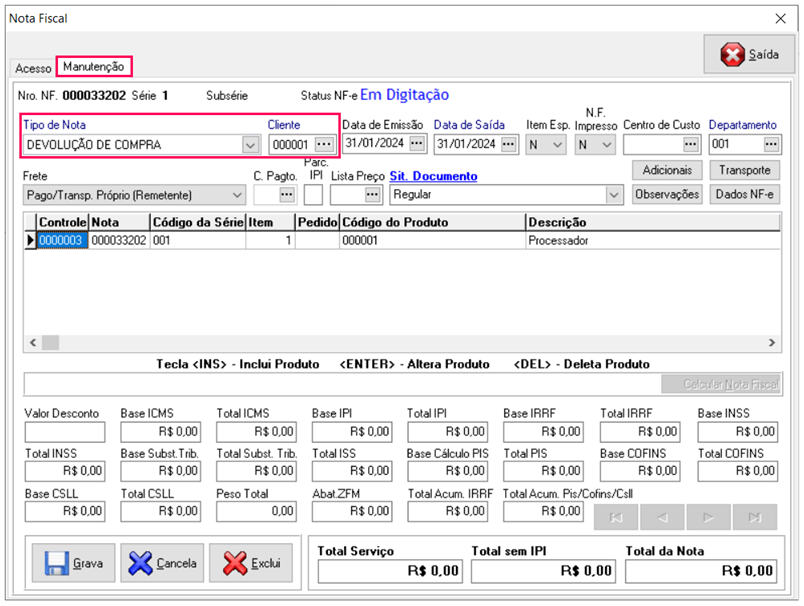This screenshot has height=606, width=804.
Task: Save the invoice with the Grava button
Action: click(73, 563)
